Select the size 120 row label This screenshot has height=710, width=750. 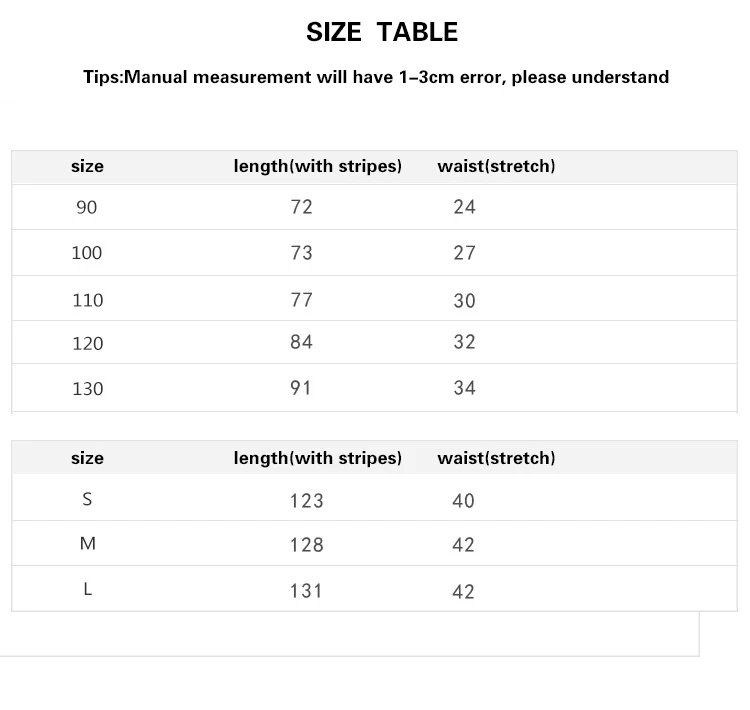click(x=88, y=344)
